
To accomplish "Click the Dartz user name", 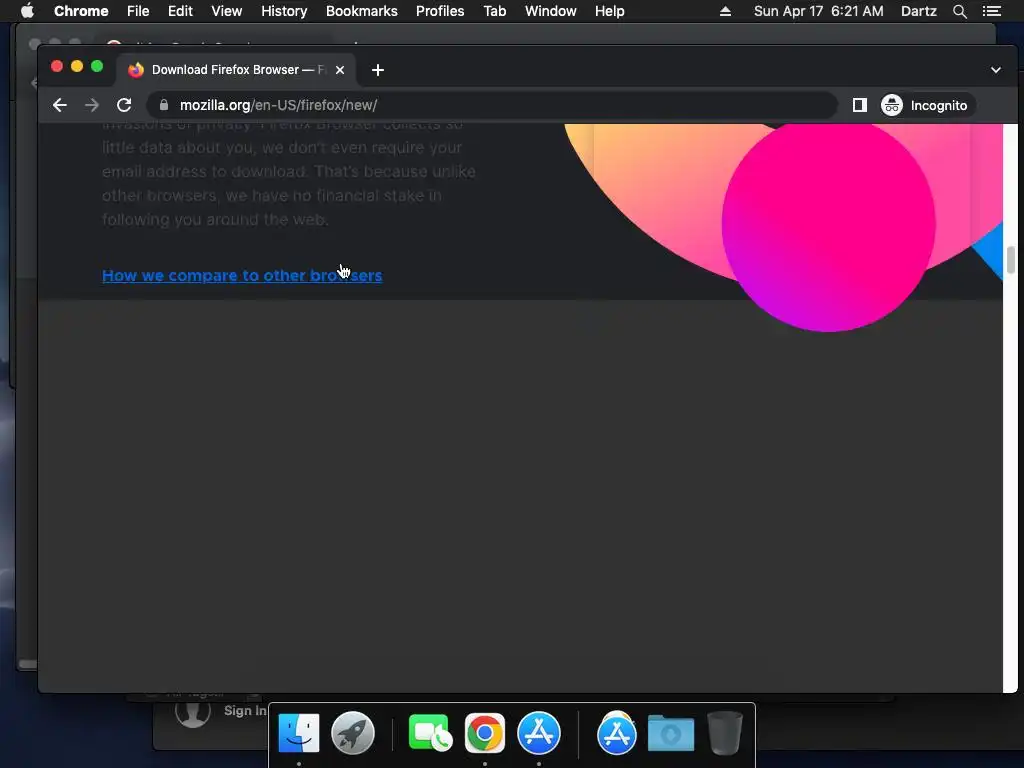I will point(919,11).
